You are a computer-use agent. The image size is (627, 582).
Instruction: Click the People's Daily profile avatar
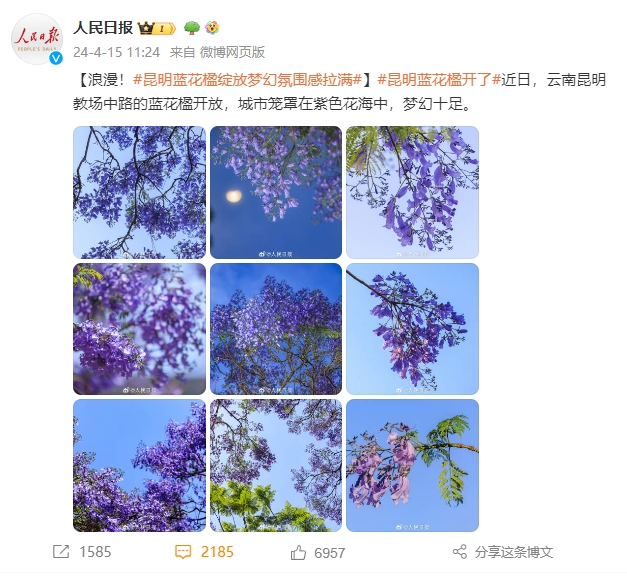[37, 39]
